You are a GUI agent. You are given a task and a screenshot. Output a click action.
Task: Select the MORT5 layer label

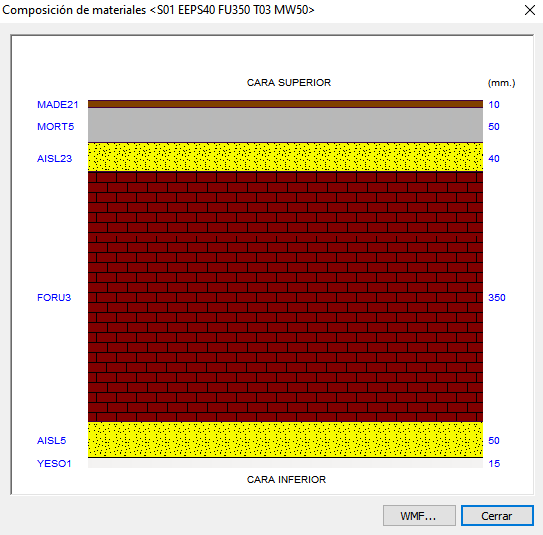55,126
